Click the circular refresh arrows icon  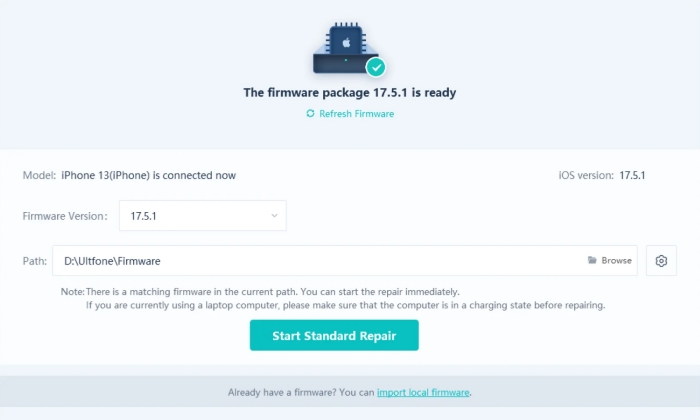tap(310, 114)
